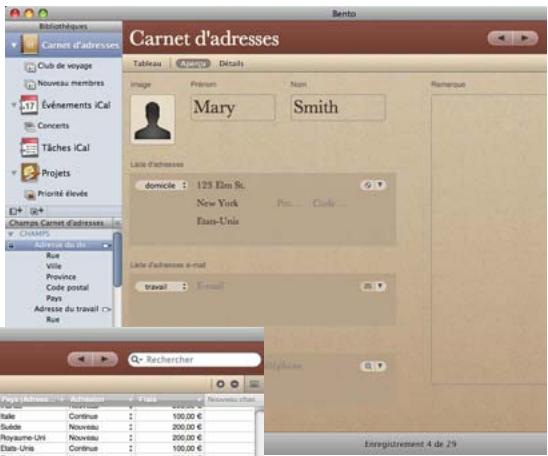Click the add new library icon

click(x=15, y=211)
